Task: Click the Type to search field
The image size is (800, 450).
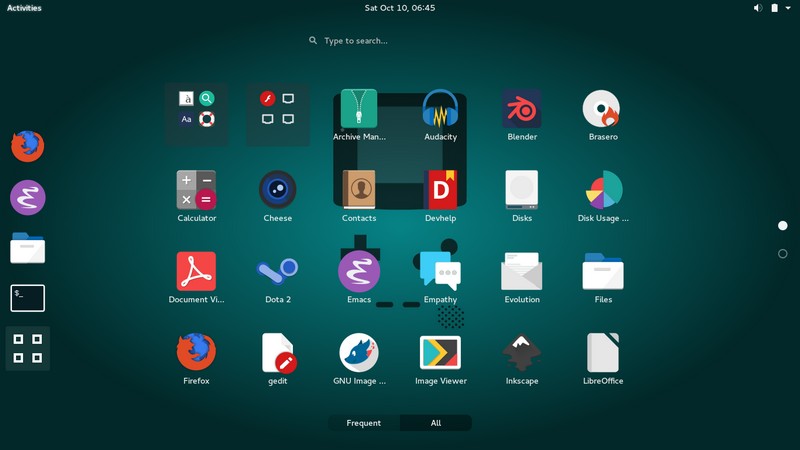Action: pyautogui.click(x=400, y=40)
